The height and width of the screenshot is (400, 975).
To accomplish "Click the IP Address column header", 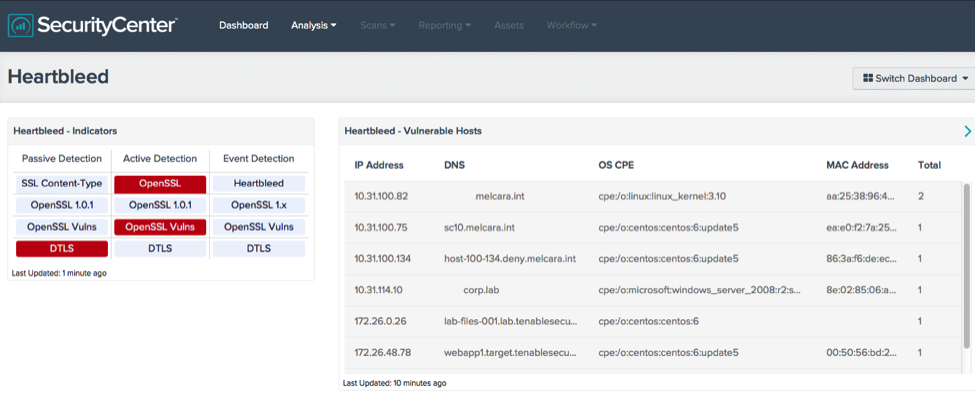I will [379, 165].
